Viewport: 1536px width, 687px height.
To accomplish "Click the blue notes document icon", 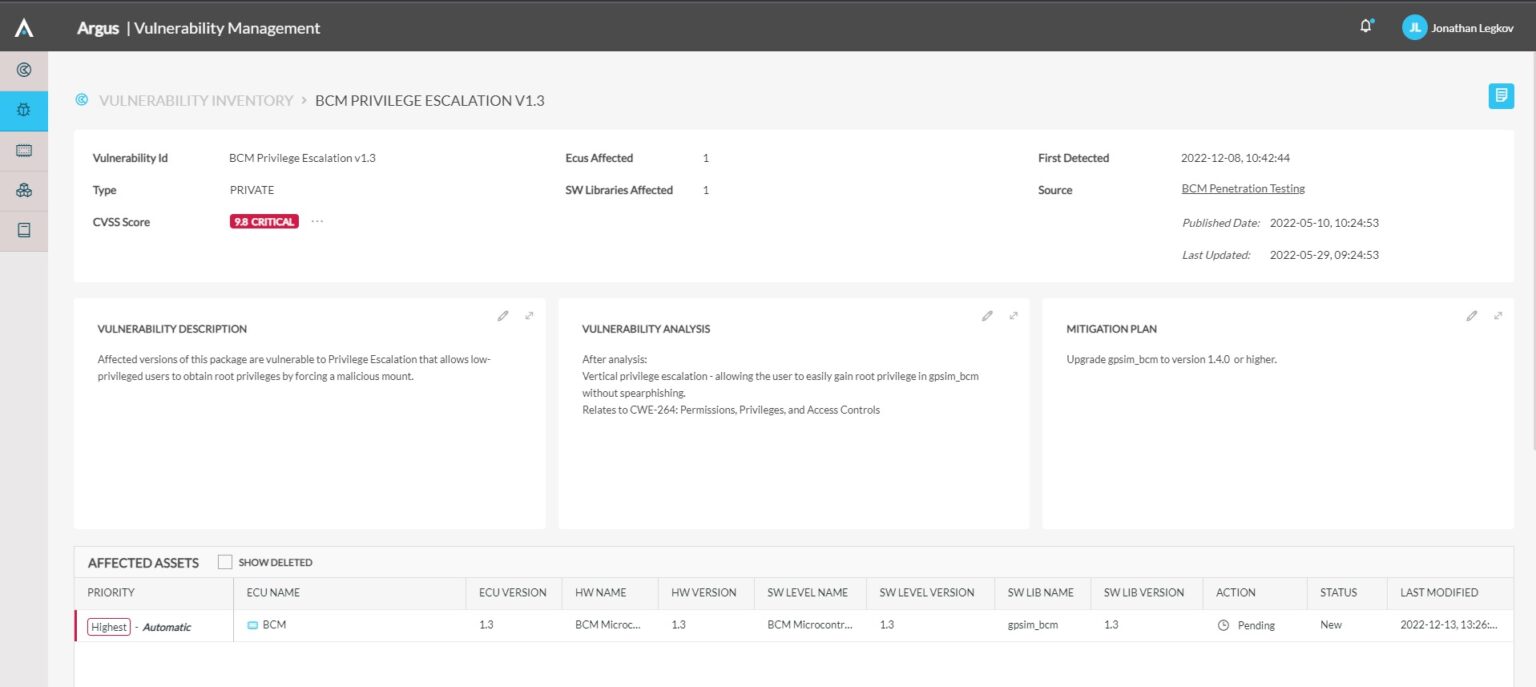I will click(x=1501, y=96).
